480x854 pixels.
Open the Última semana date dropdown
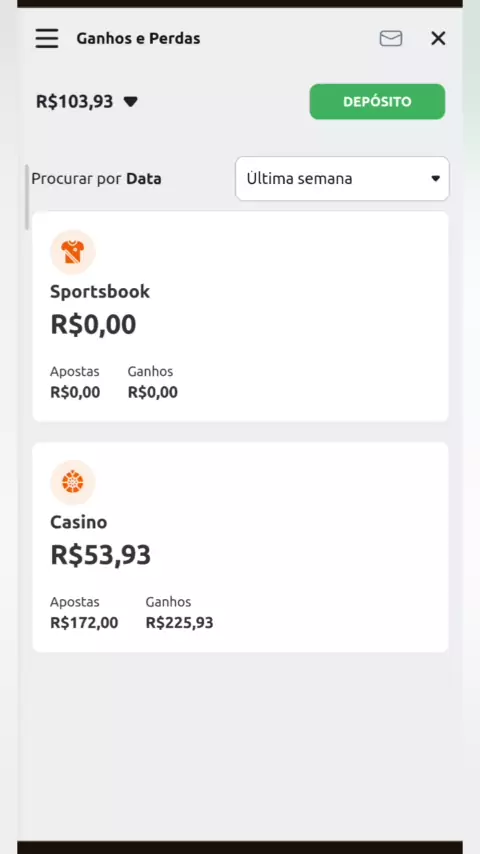tap(342, 179)
